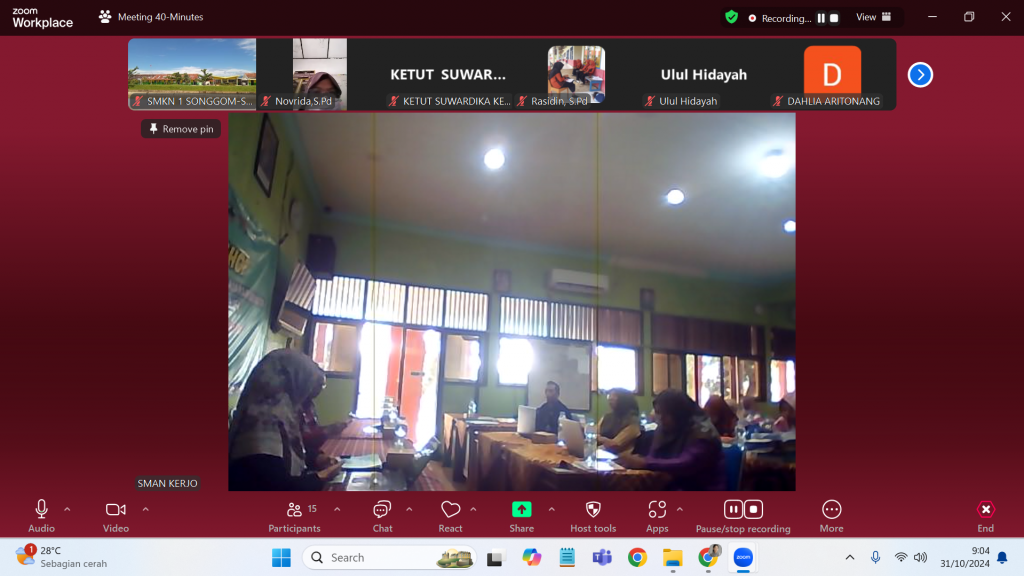The image size is (1024, 576).
Task: Open Host tools shield menu
Action: pos(593,516)
